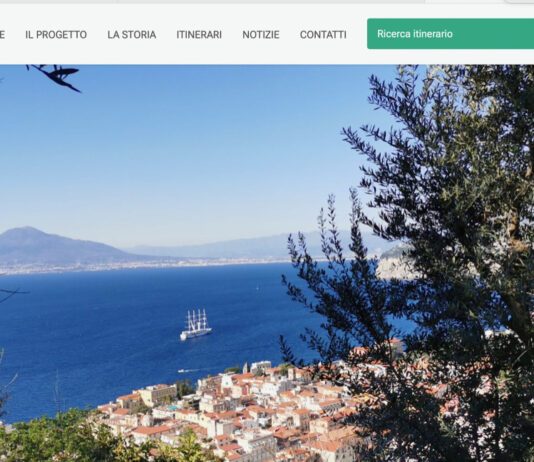
Task: Navigate to the CONTATTI page
Action: coord(323,35)
